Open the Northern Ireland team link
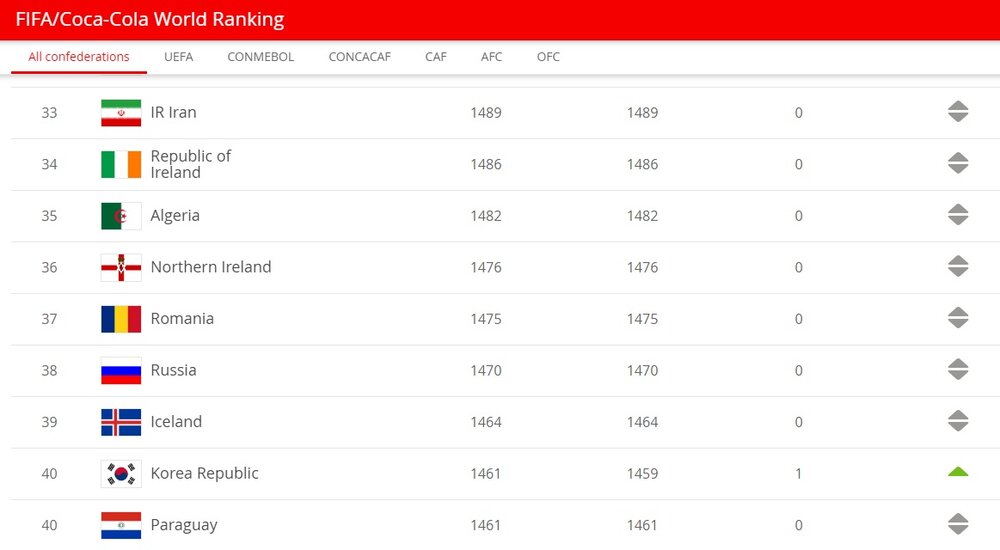This screenshot has width=1000, height=550. (x=211, y=267)
